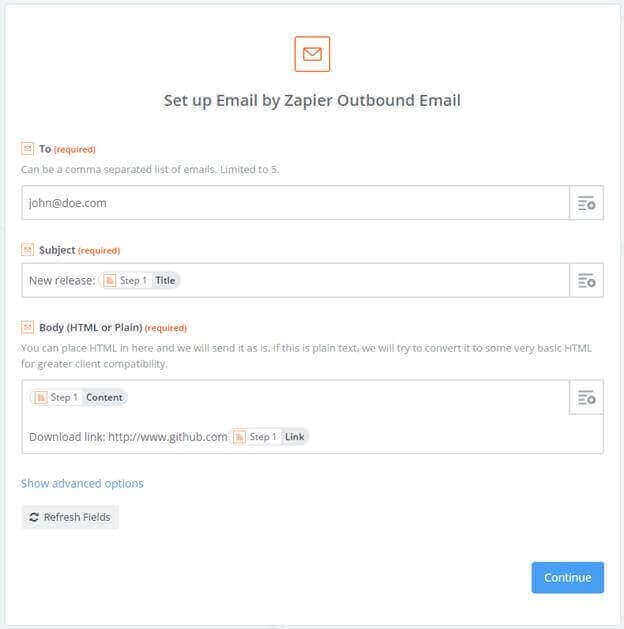Image resolution: width=624 pixels, height=629 pixels.
Task: Click into the To email input field
Action: 296,203
